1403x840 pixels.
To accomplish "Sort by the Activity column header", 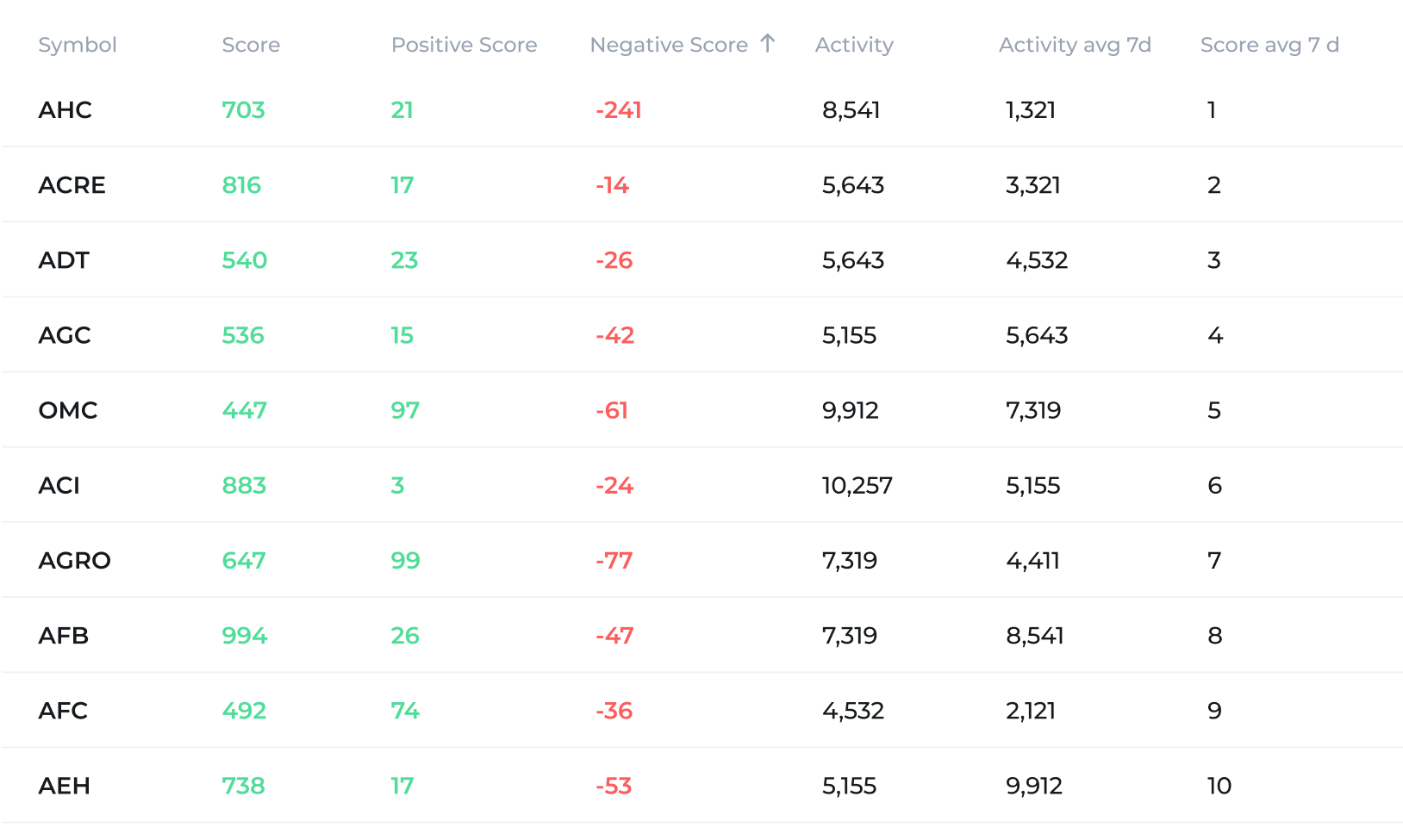I will (854, 45).
